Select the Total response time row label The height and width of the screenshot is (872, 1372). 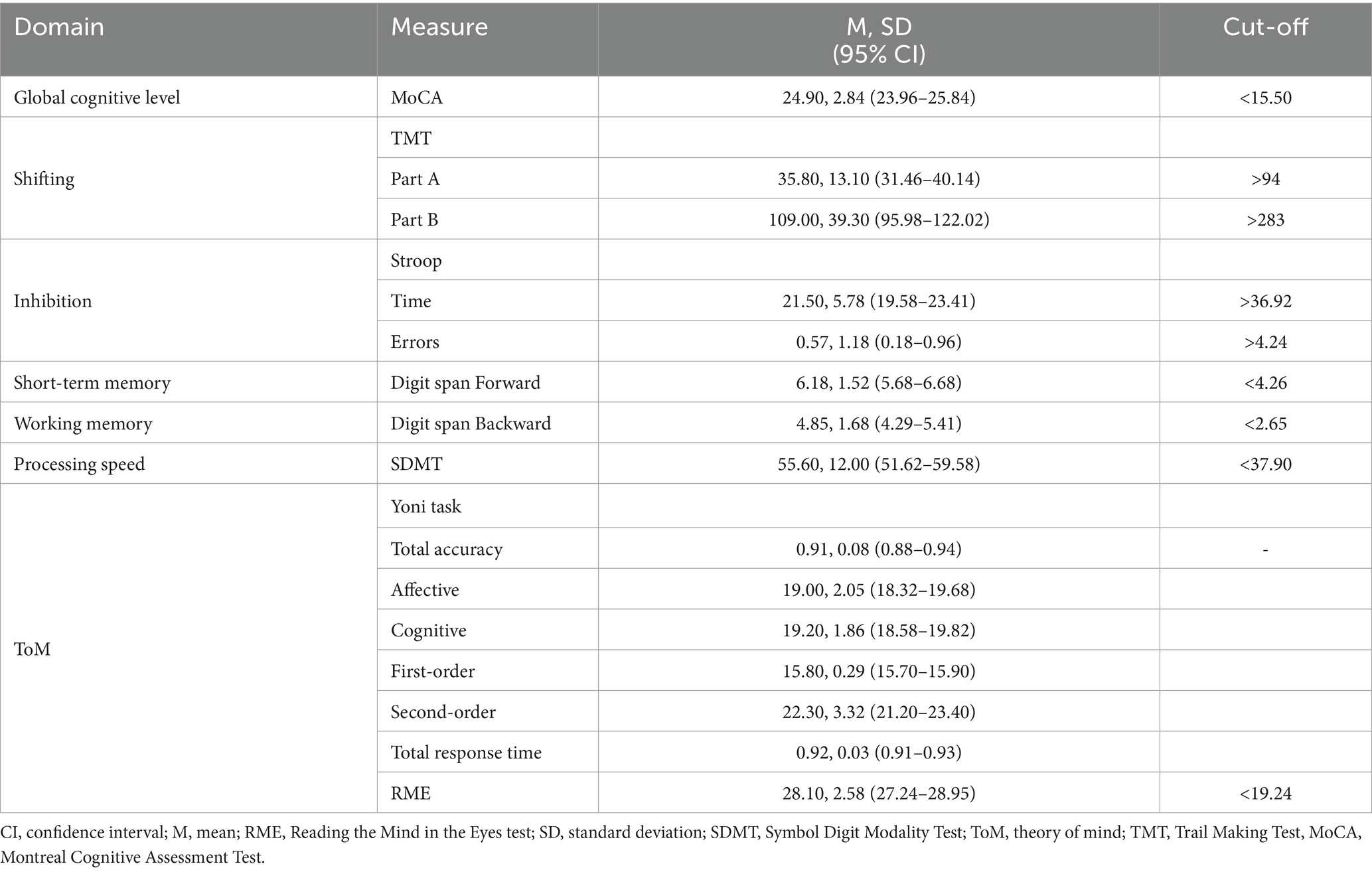point(466,752)
